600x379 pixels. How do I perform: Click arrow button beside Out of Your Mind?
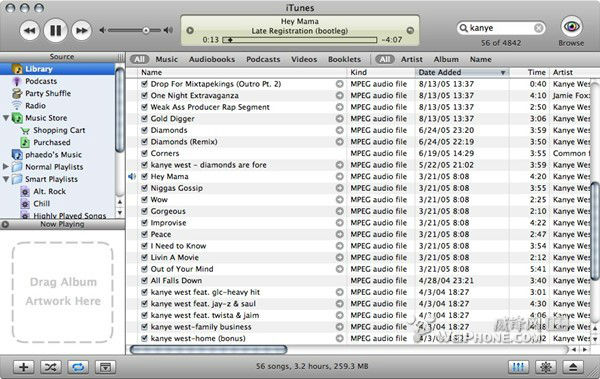pyautogui.click(x=339, y=269)
